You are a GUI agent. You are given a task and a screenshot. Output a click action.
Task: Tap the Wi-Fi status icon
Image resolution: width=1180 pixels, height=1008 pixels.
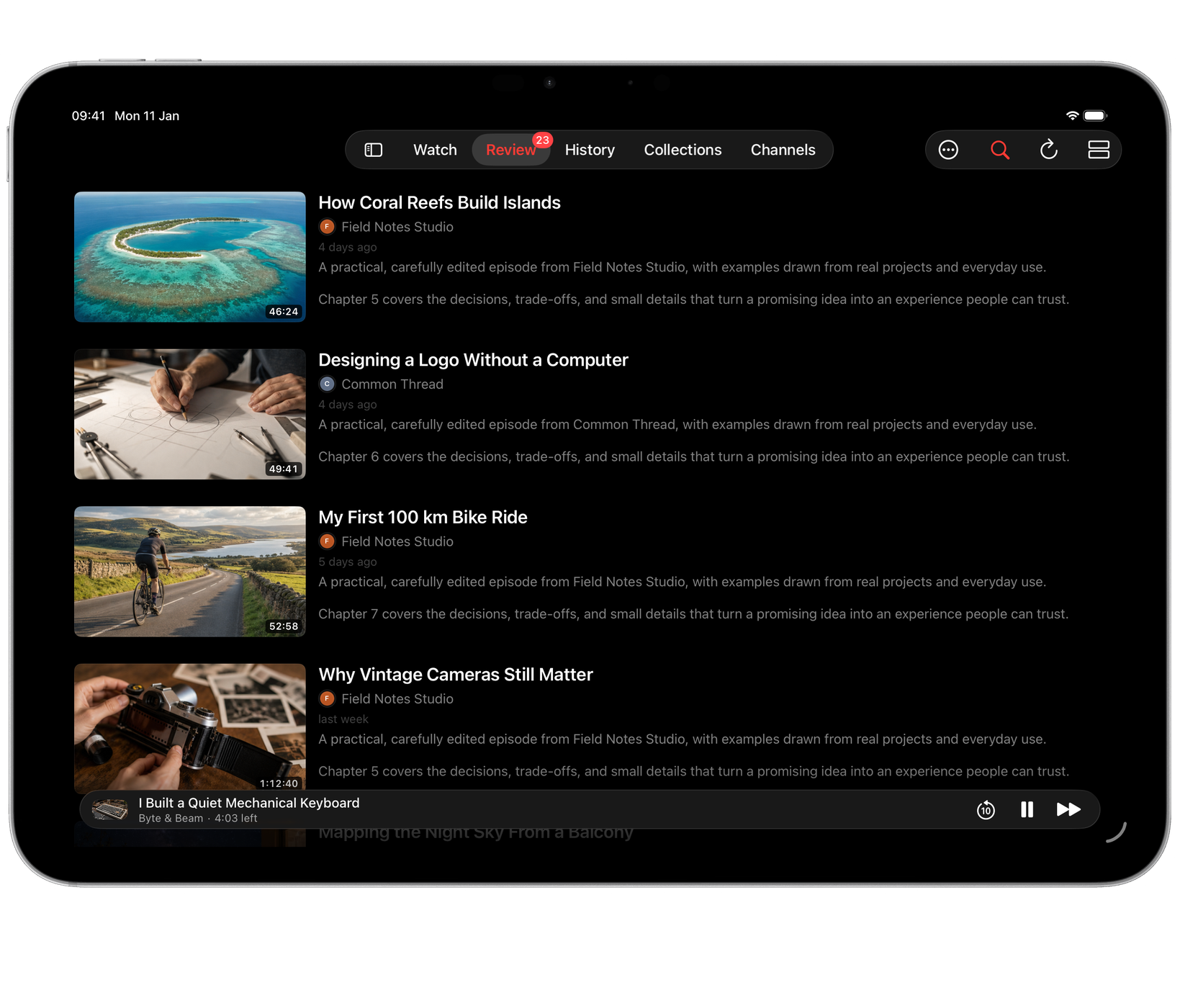1072,116
